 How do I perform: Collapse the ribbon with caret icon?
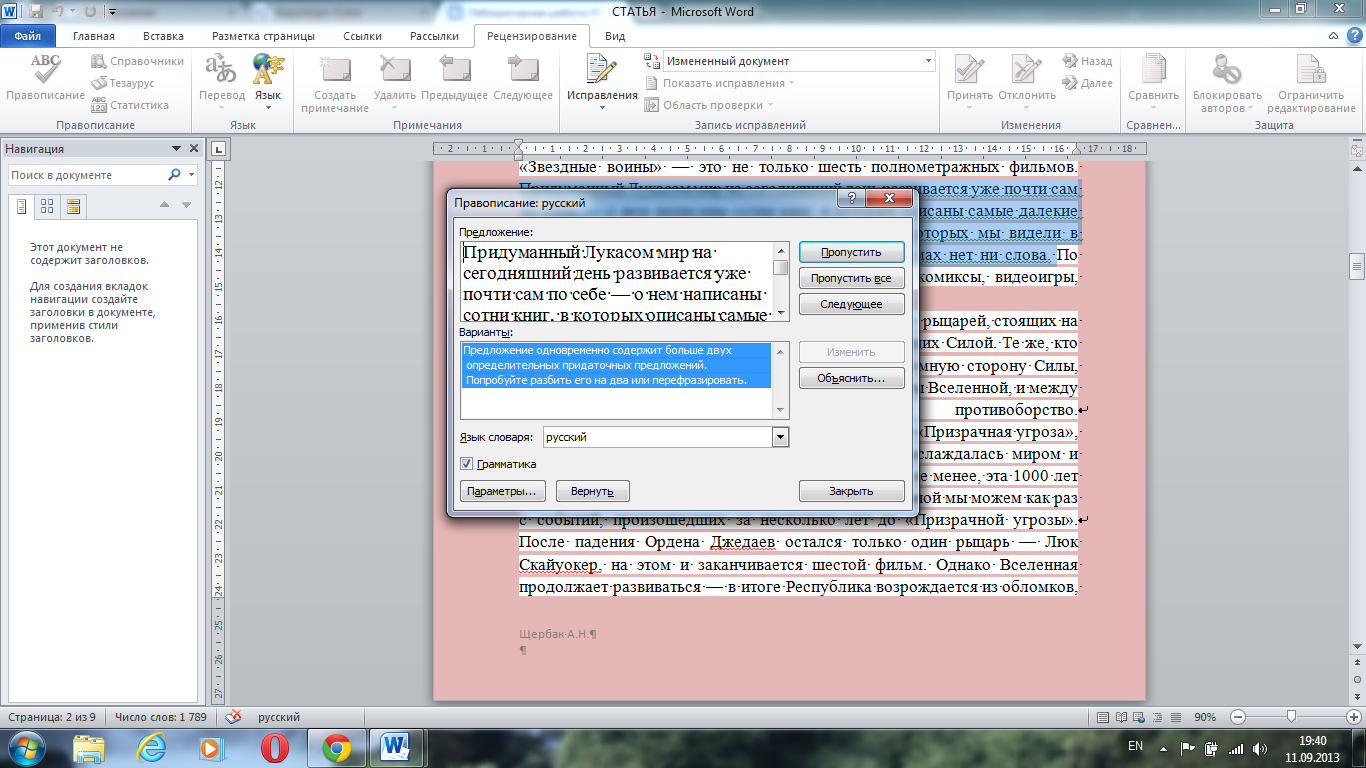(1333, 36)
